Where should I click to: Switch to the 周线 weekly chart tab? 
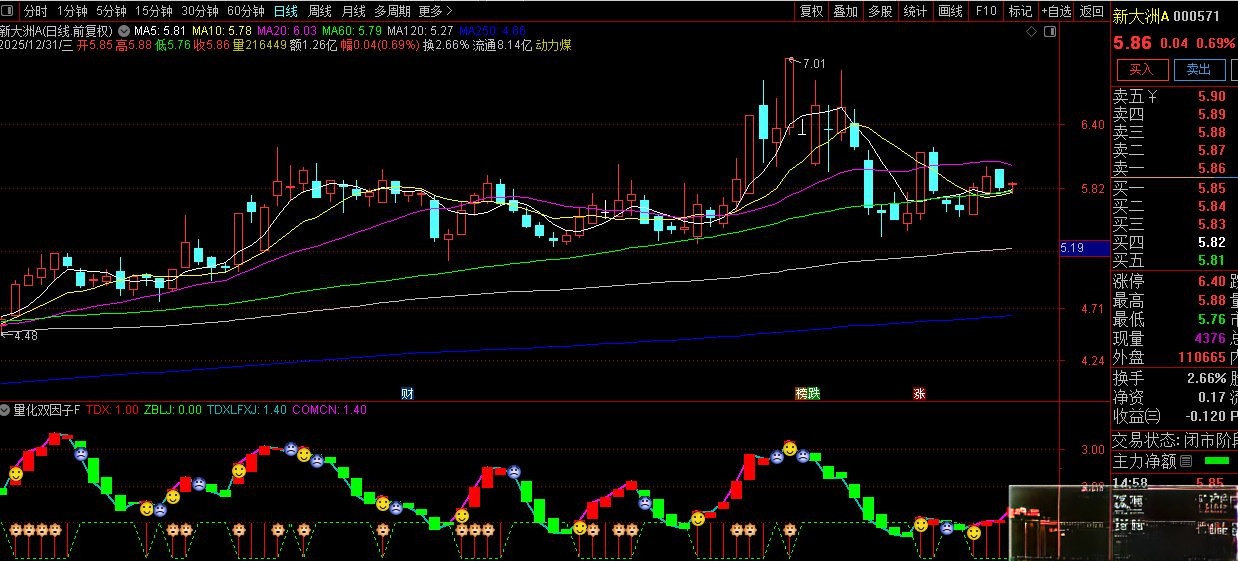(319, 11)
